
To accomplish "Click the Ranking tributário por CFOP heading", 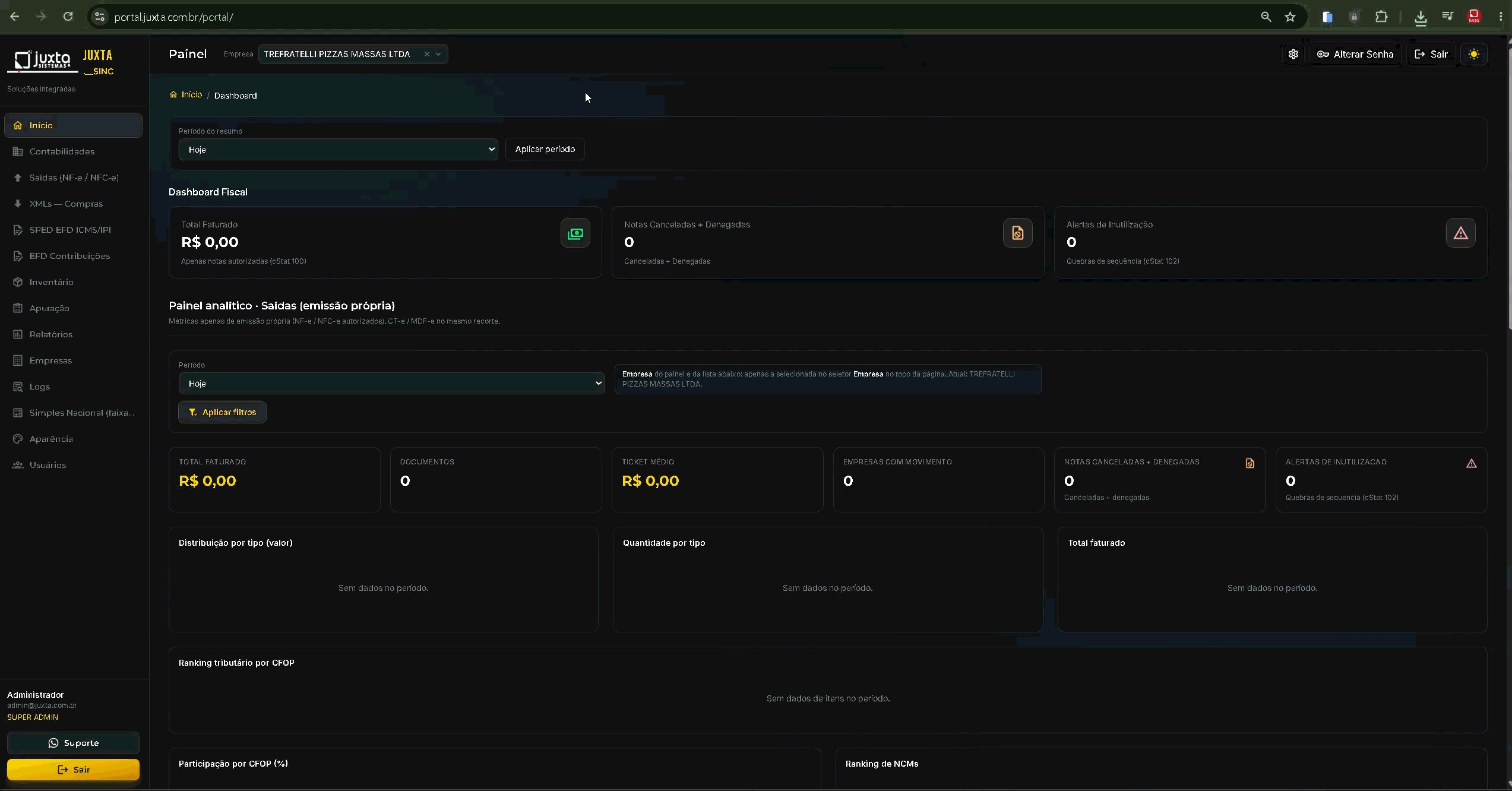I will point(236,663).
